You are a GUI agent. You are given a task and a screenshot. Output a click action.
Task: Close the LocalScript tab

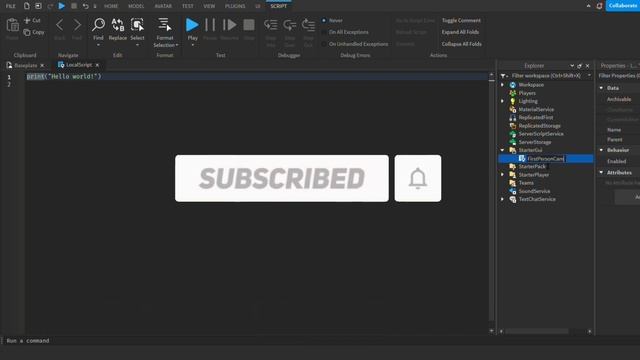pos(97,65)
